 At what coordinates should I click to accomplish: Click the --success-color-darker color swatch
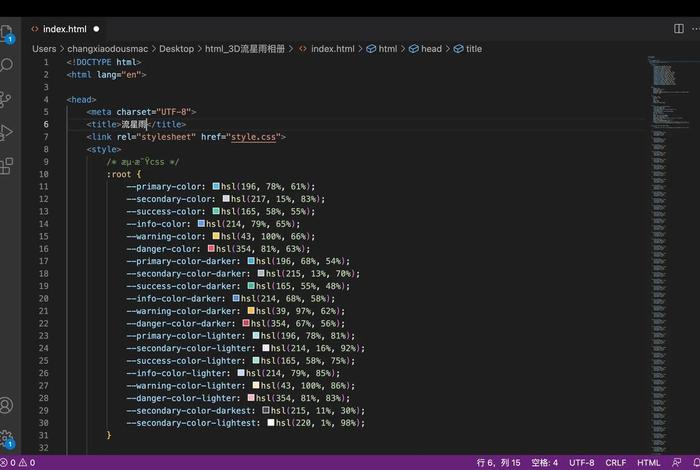[x=251, y=286]
